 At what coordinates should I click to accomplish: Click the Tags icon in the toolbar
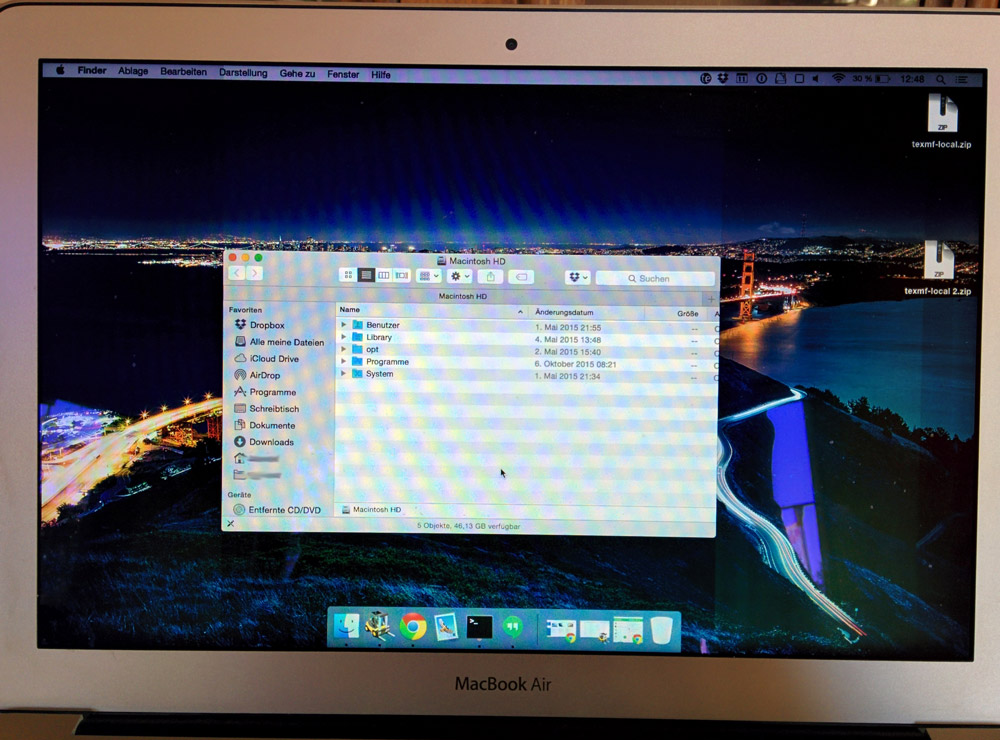coord(521,277)
